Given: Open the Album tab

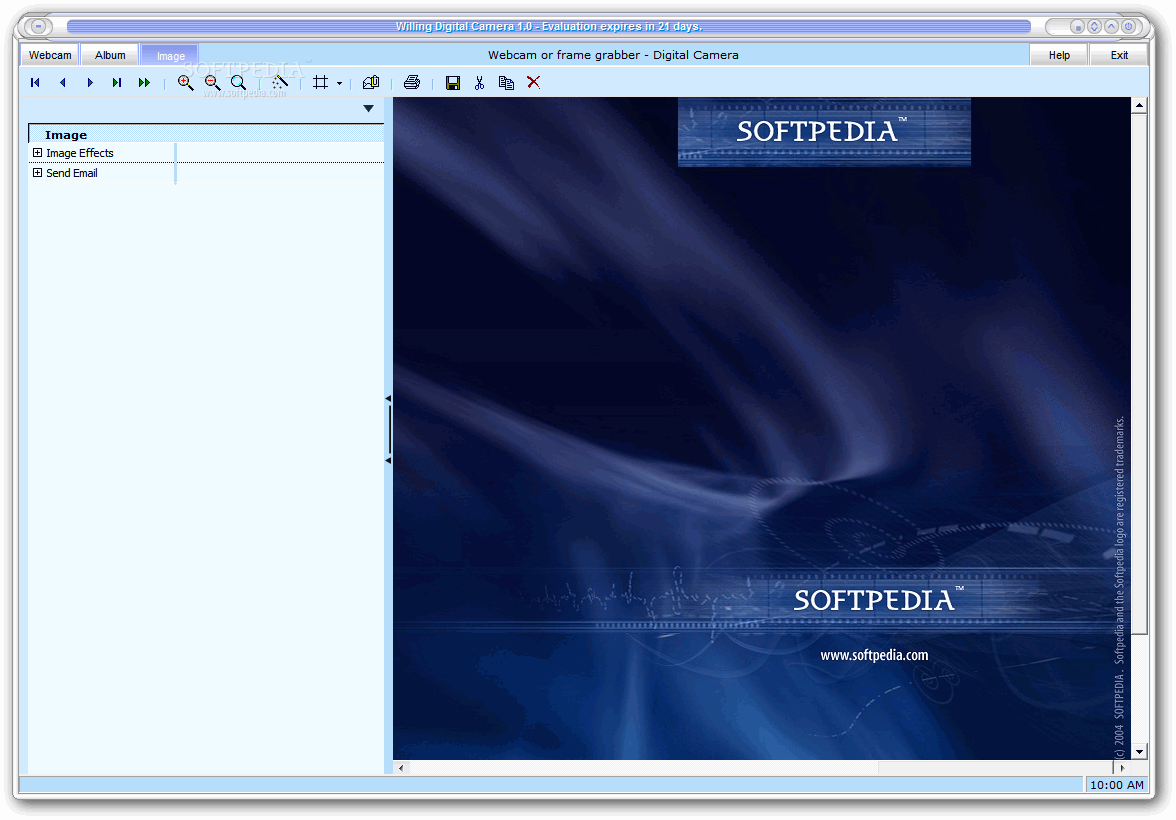Looking at the screenshot, I should tap(110, 56).
